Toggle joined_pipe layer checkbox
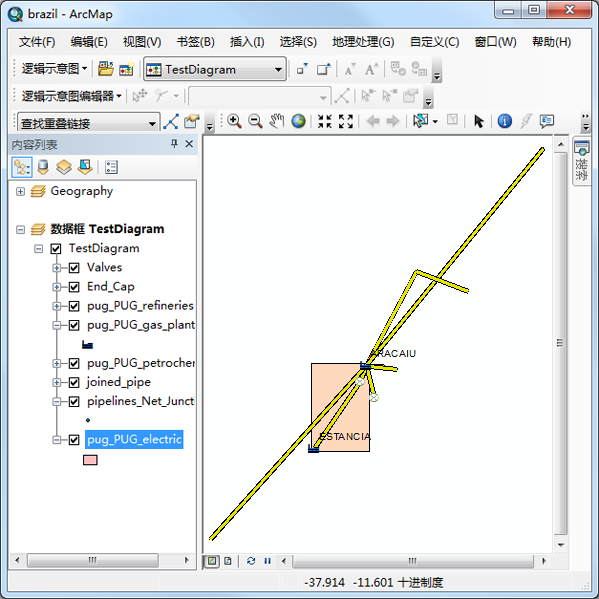 point(74,382)
